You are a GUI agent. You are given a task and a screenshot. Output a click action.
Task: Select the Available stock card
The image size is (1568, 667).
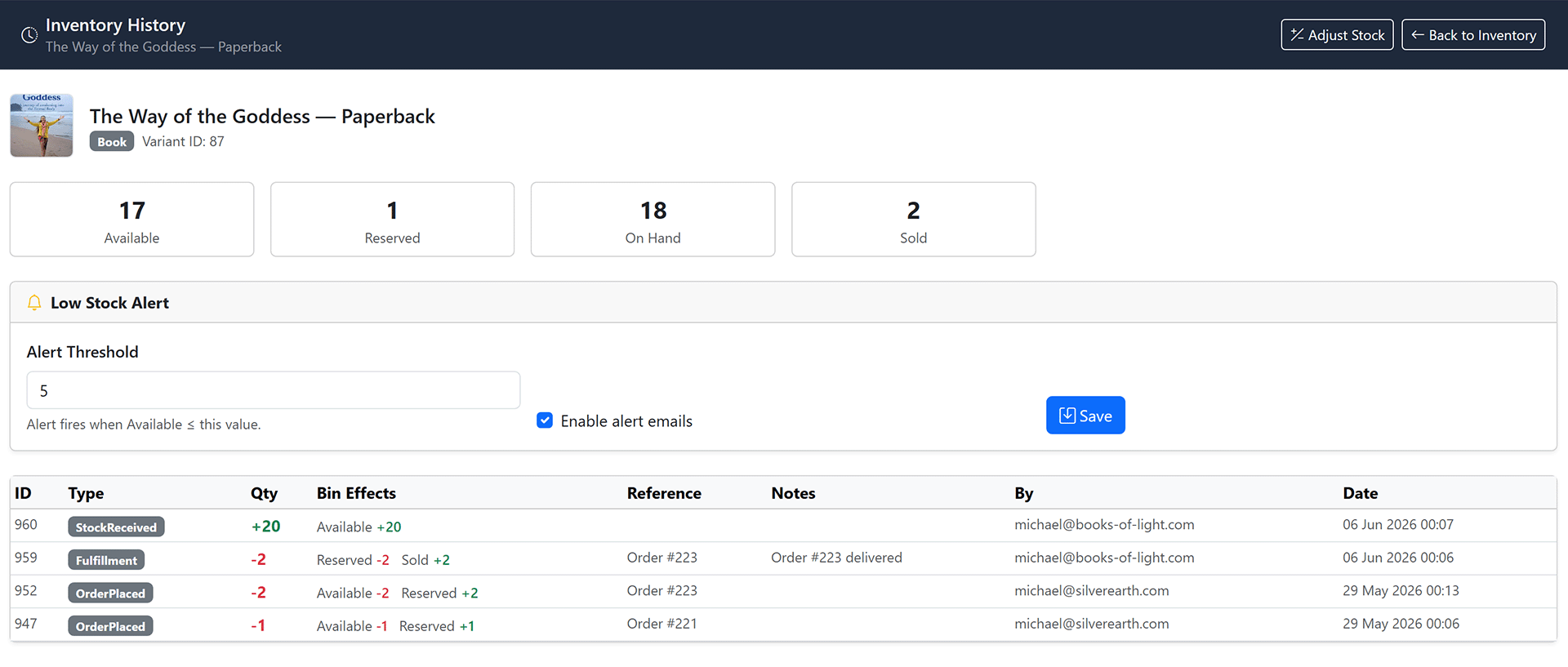pyautogui.click(x=132, y=220)
